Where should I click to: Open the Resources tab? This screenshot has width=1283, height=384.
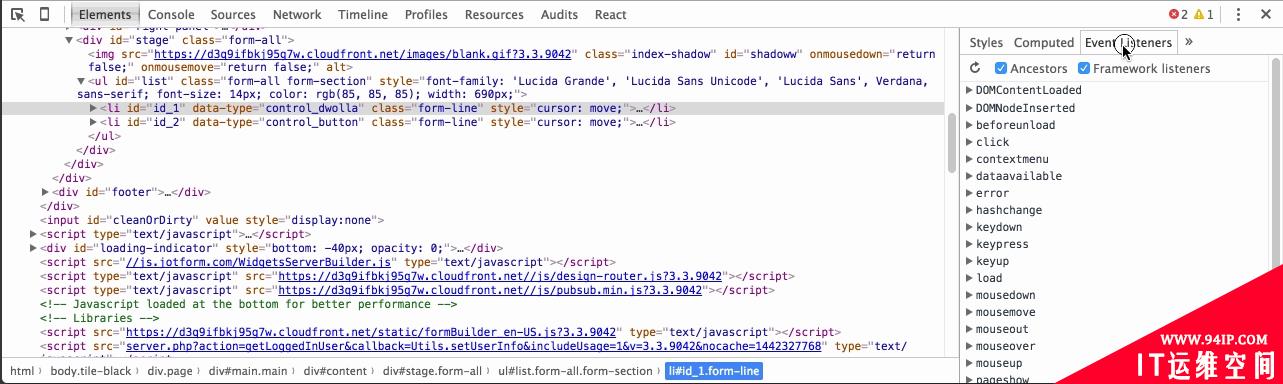[x=494, y=14]
